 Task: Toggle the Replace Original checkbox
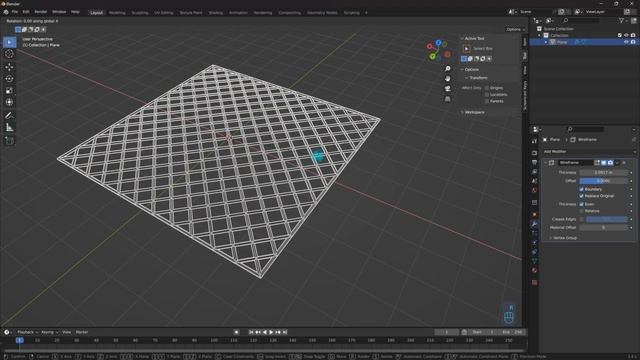tap(582, 196)
